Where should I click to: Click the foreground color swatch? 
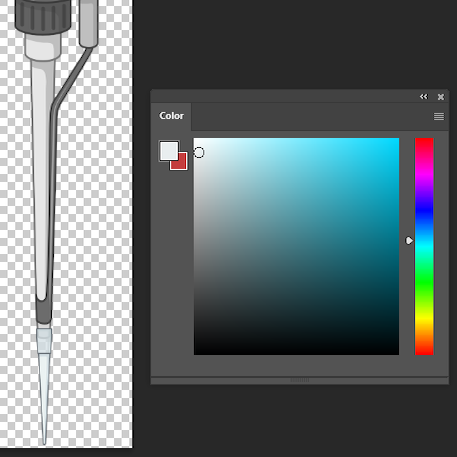[x=169, y=151]
